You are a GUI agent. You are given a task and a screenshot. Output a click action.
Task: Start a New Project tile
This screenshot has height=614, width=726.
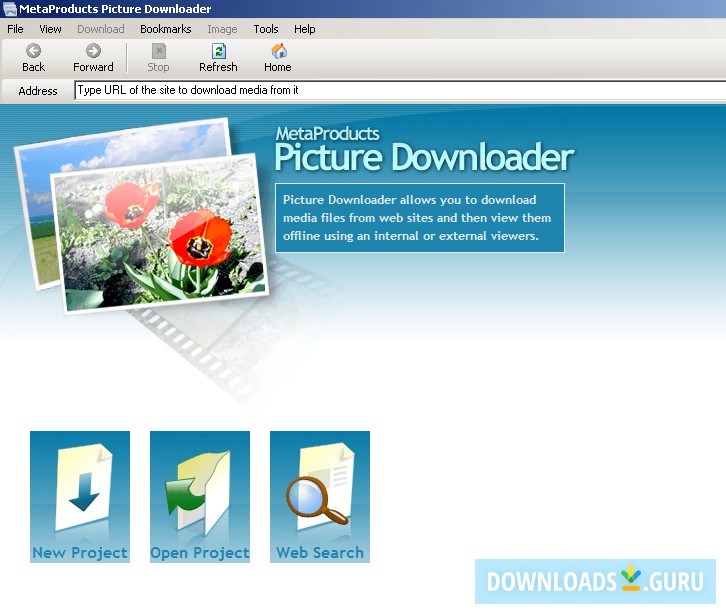[80, 497]
